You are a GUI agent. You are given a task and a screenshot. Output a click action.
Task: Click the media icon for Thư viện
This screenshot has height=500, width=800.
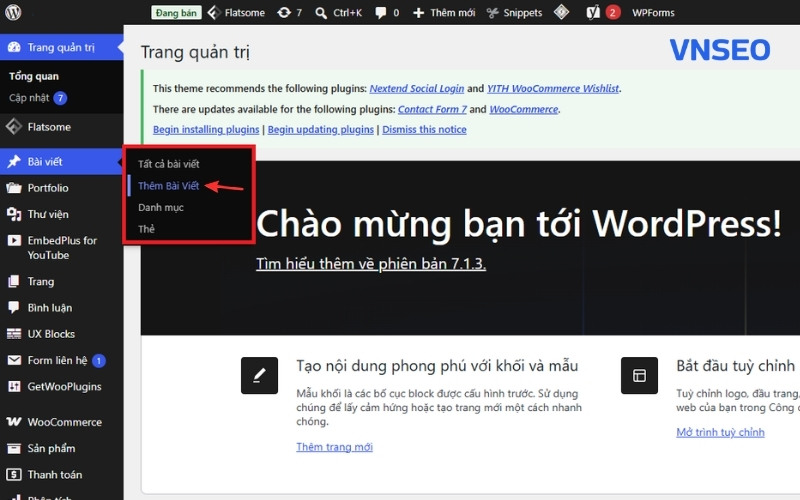click(14, 214)
